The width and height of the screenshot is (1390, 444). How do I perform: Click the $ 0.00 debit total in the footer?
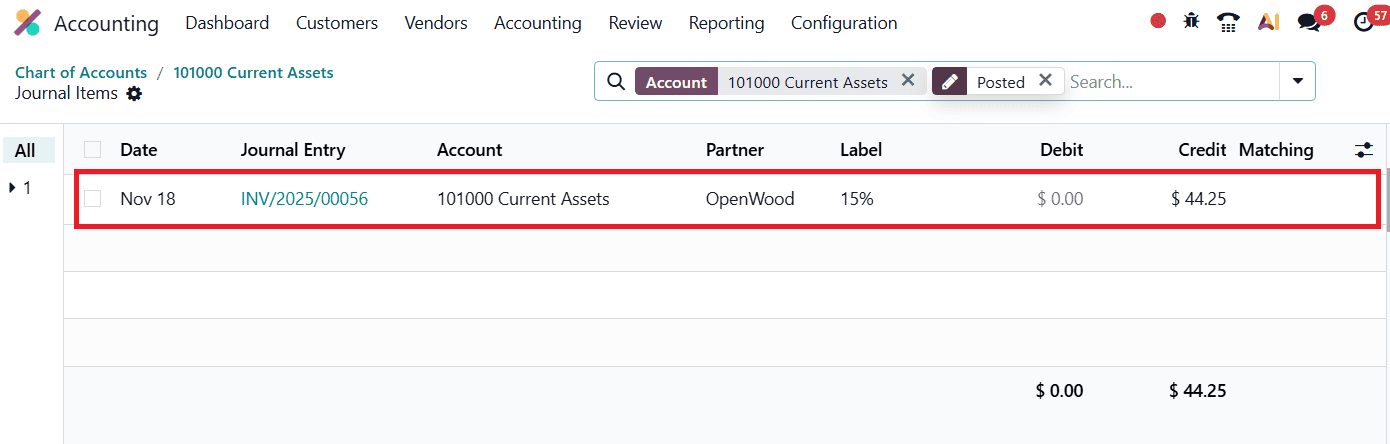[x=1059, y=391]
